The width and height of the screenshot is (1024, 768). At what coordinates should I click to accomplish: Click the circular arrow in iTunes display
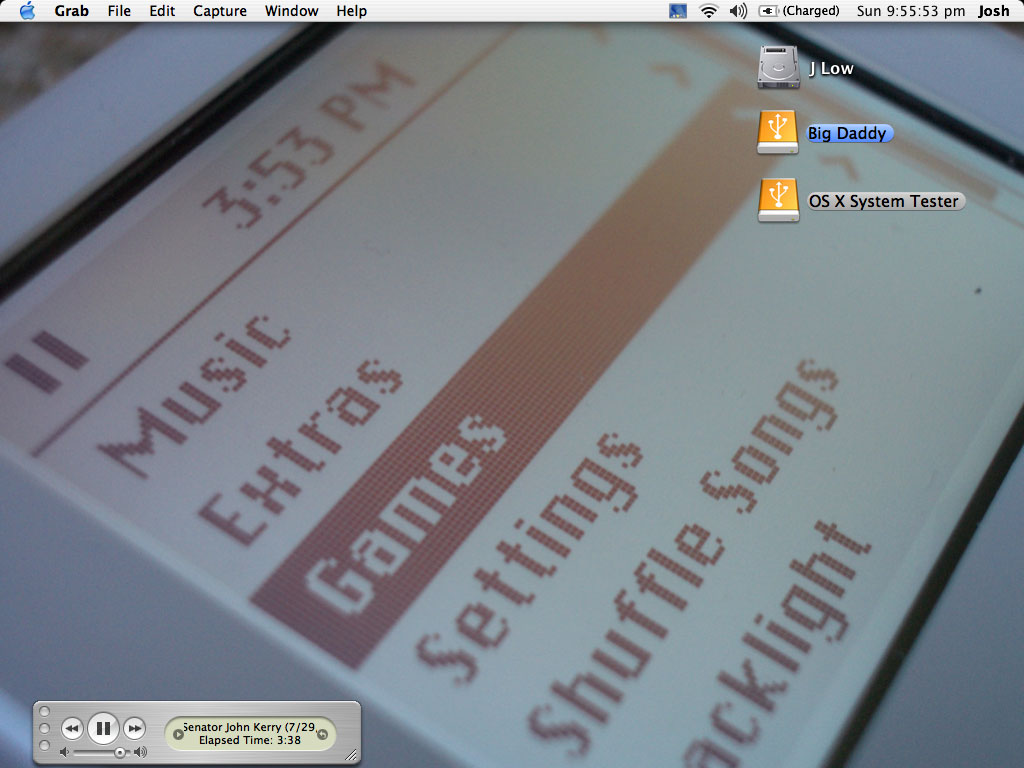click(323, 734)
